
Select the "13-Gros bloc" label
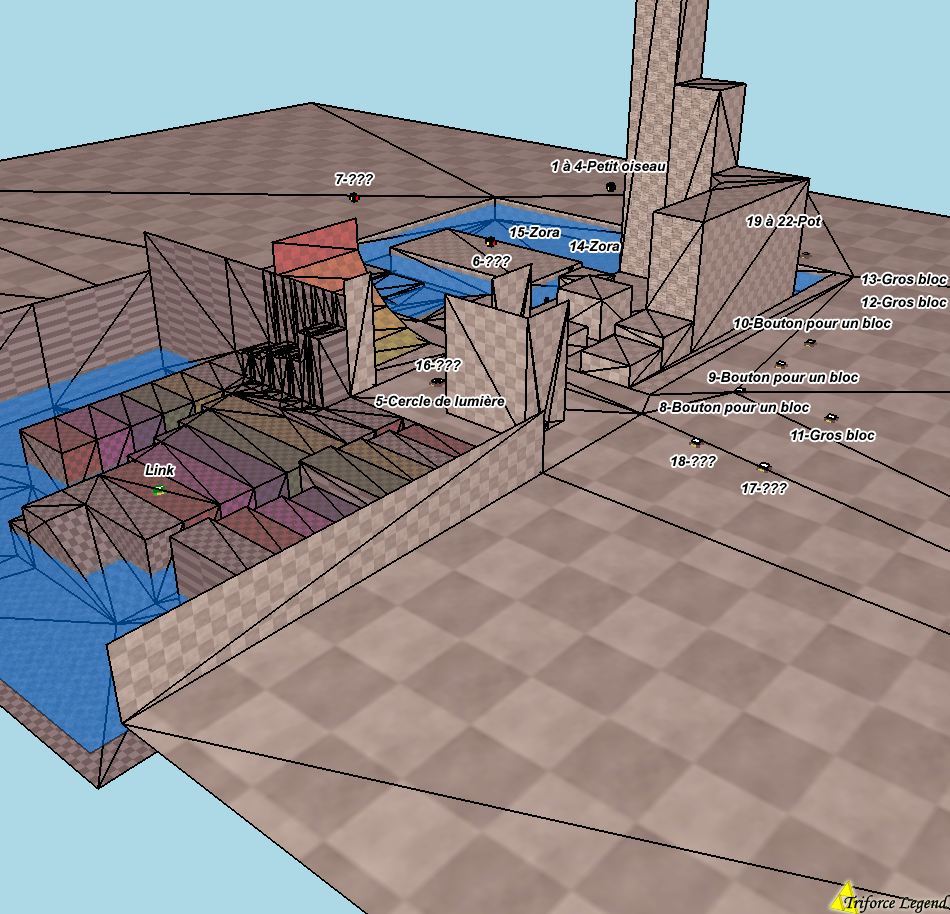tap(904, 279)
